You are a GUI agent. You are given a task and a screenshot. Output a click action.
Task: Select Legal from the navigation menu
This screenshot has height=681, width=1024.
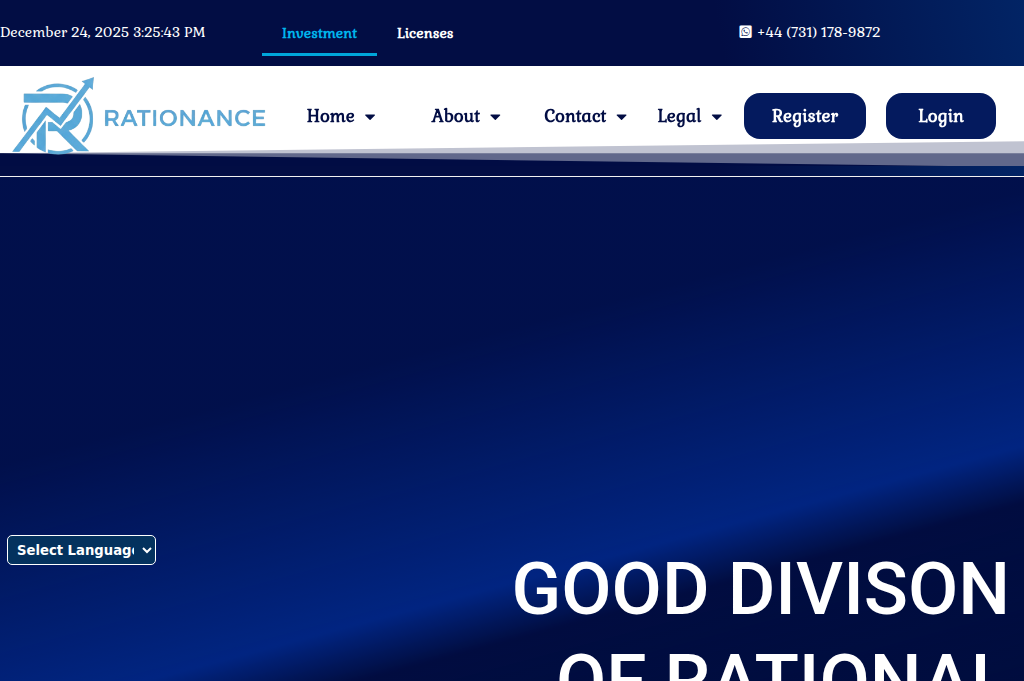point(678,117)
